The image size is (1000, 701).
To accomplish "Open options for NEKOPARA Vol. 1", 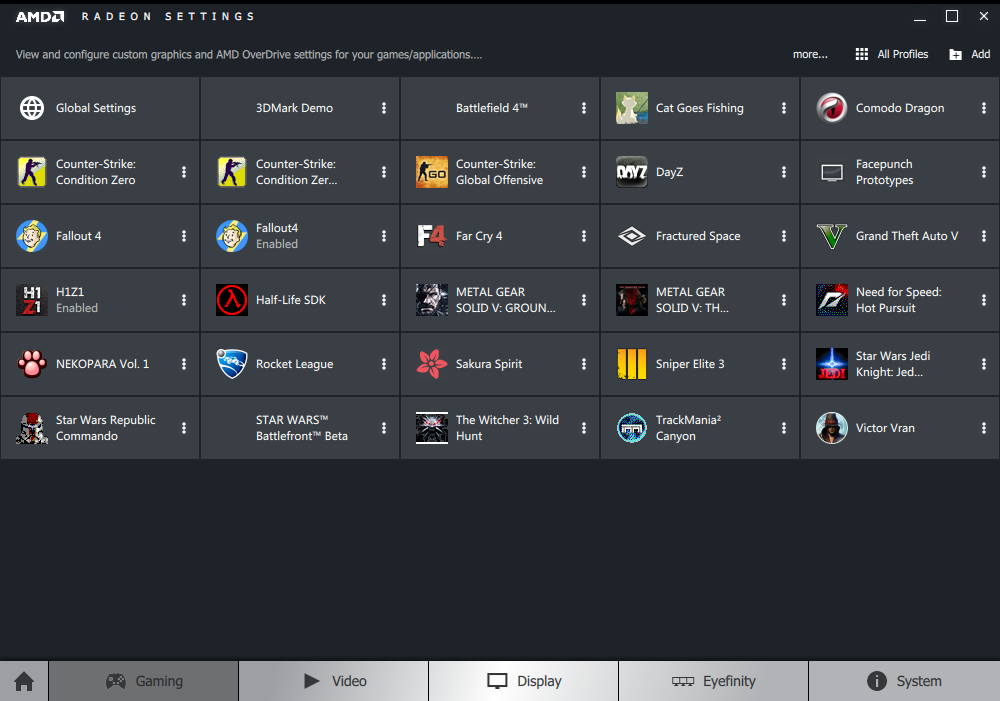I will click(x=184, y=364).
